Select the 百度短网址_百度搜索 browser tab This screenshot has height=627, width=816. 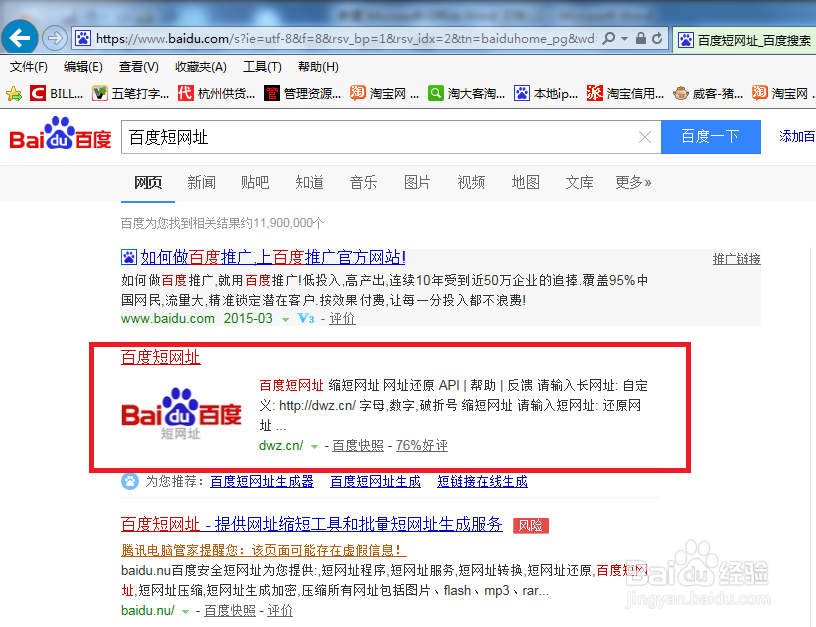tap(745, 40)
